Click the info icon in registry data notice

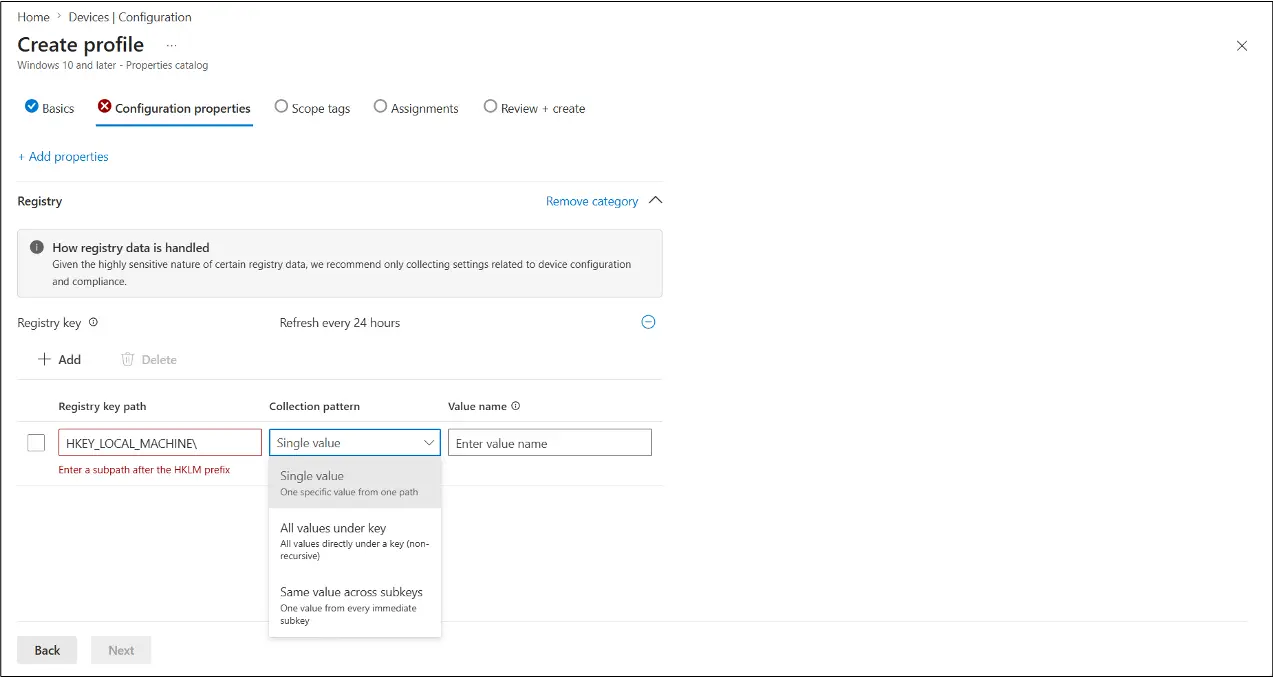(37, 247)
